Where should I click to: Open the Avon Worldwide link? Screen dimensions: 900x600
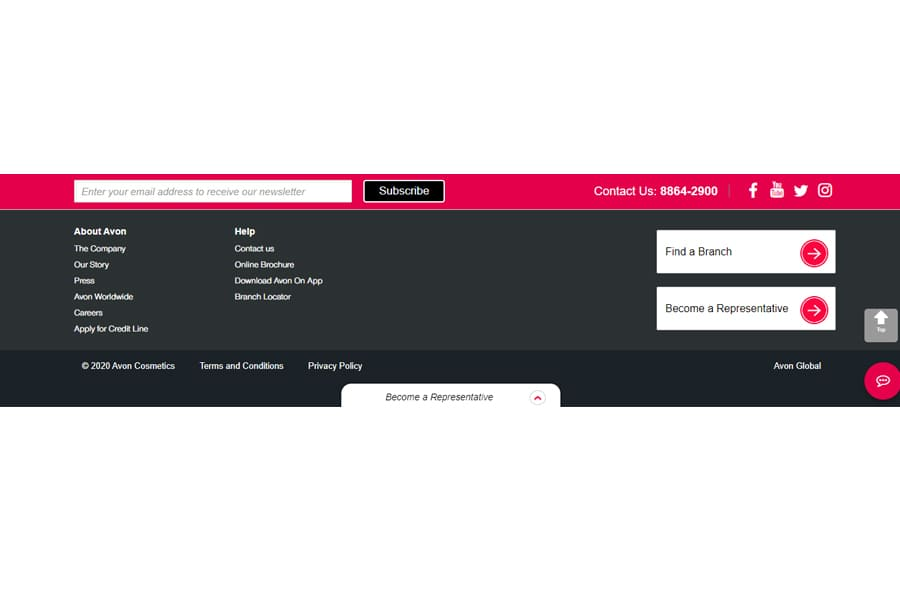point(103,297)
